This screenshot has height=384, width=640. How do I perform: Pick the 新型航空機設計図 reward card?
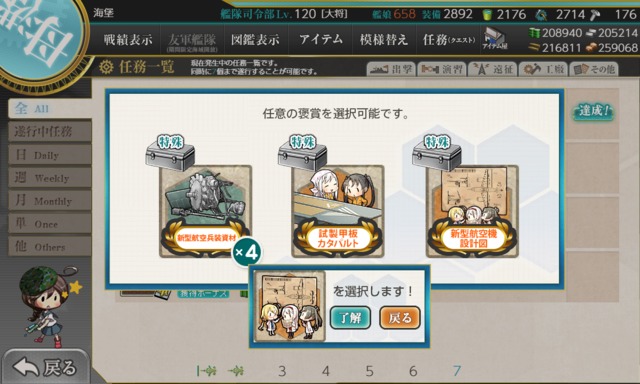pos(472,211)
